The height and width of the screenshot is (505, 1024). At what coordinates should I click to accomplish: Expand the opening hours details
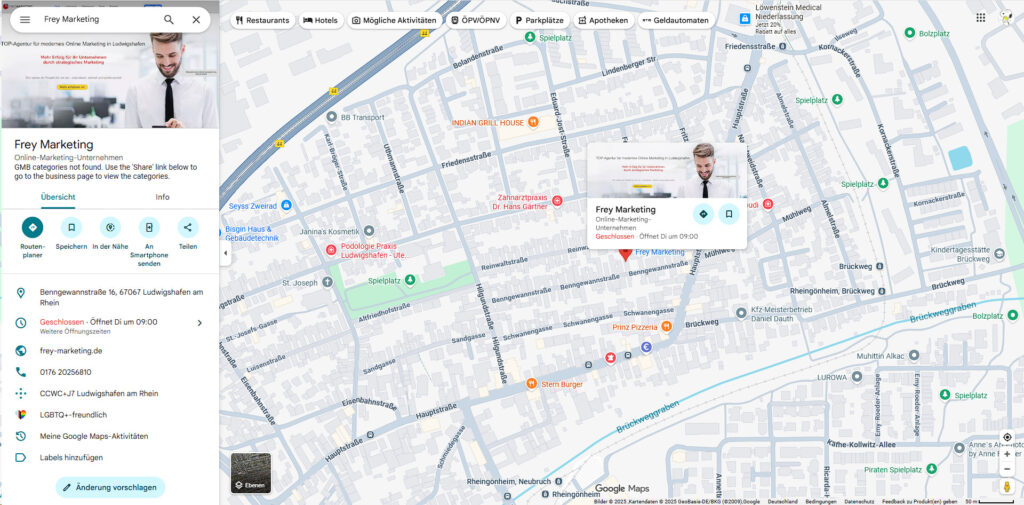coord(199,323)
